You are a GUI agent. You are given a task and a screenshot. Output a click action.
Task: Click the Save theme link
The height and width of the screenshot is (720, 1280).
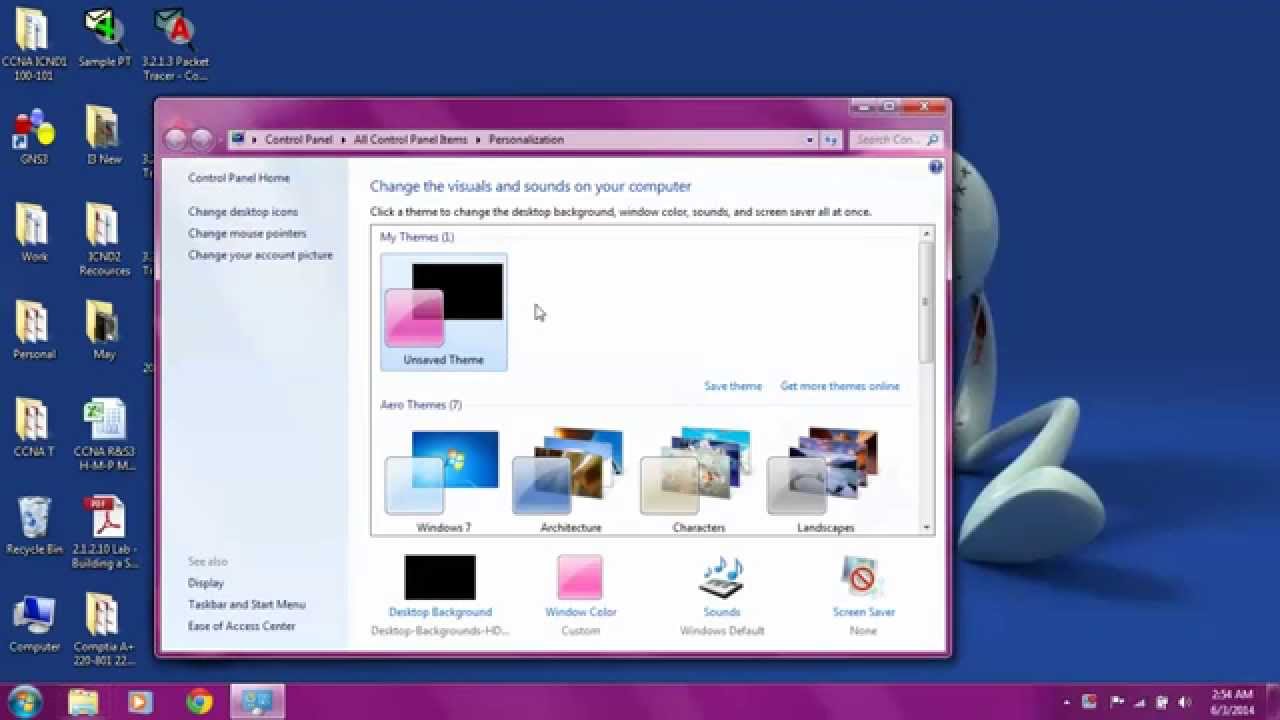pyautogui.click(x=733, y=385)
